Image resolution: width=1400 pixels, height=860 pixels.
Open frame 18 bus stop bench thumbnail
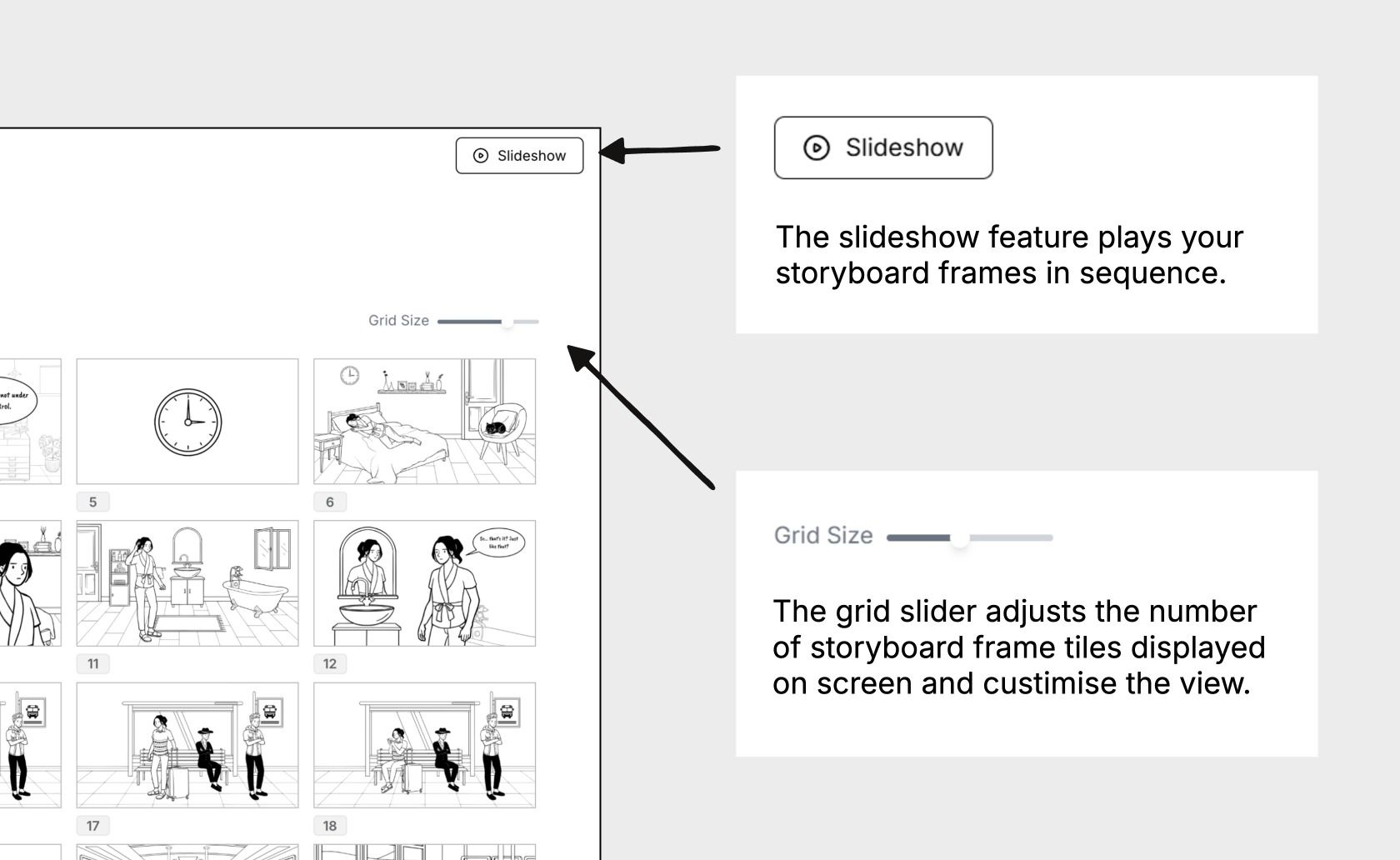(424, 745)
